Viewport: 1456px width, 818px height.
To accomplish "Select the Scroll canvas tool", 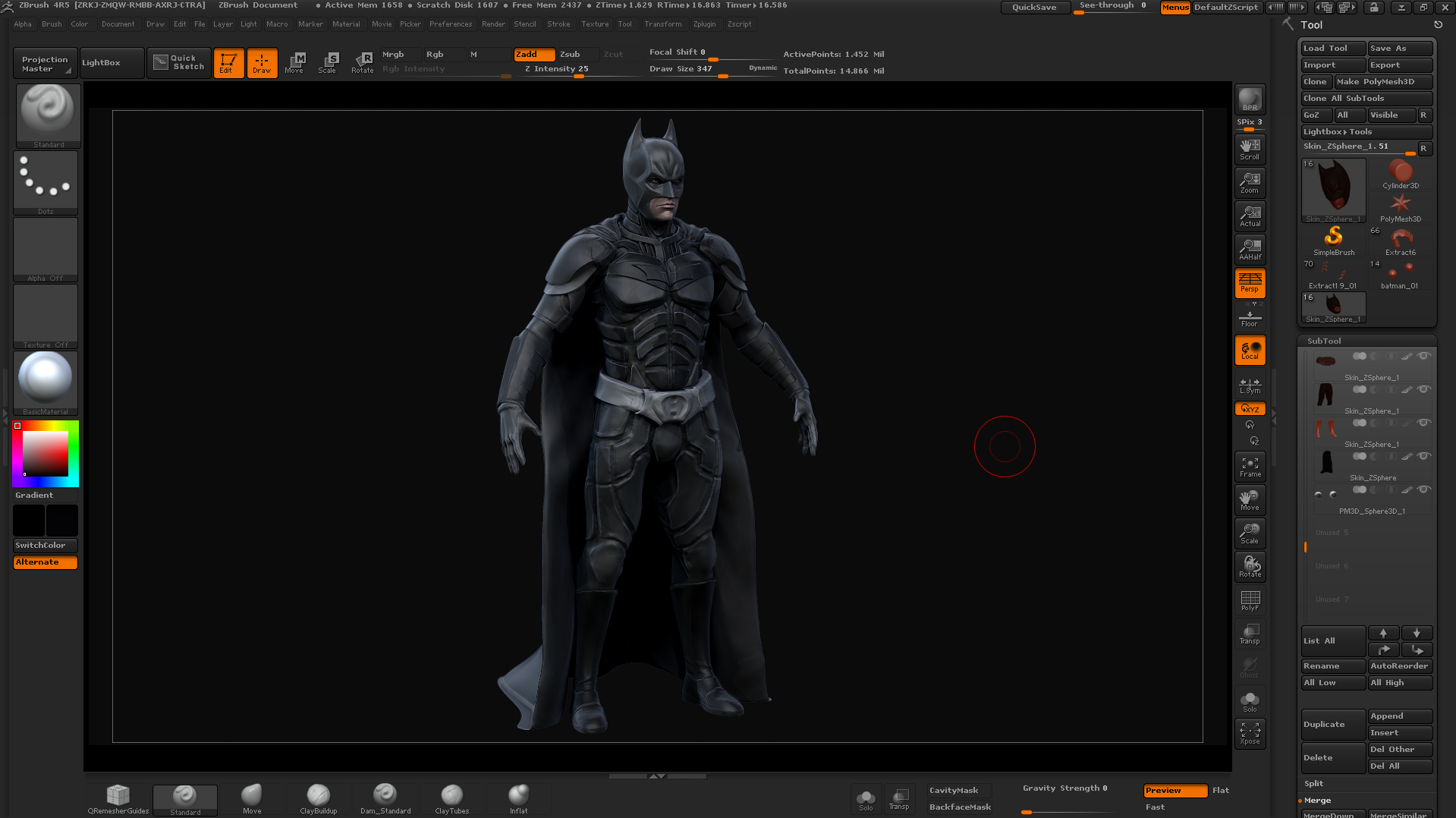I will [x=1250, y=149].
